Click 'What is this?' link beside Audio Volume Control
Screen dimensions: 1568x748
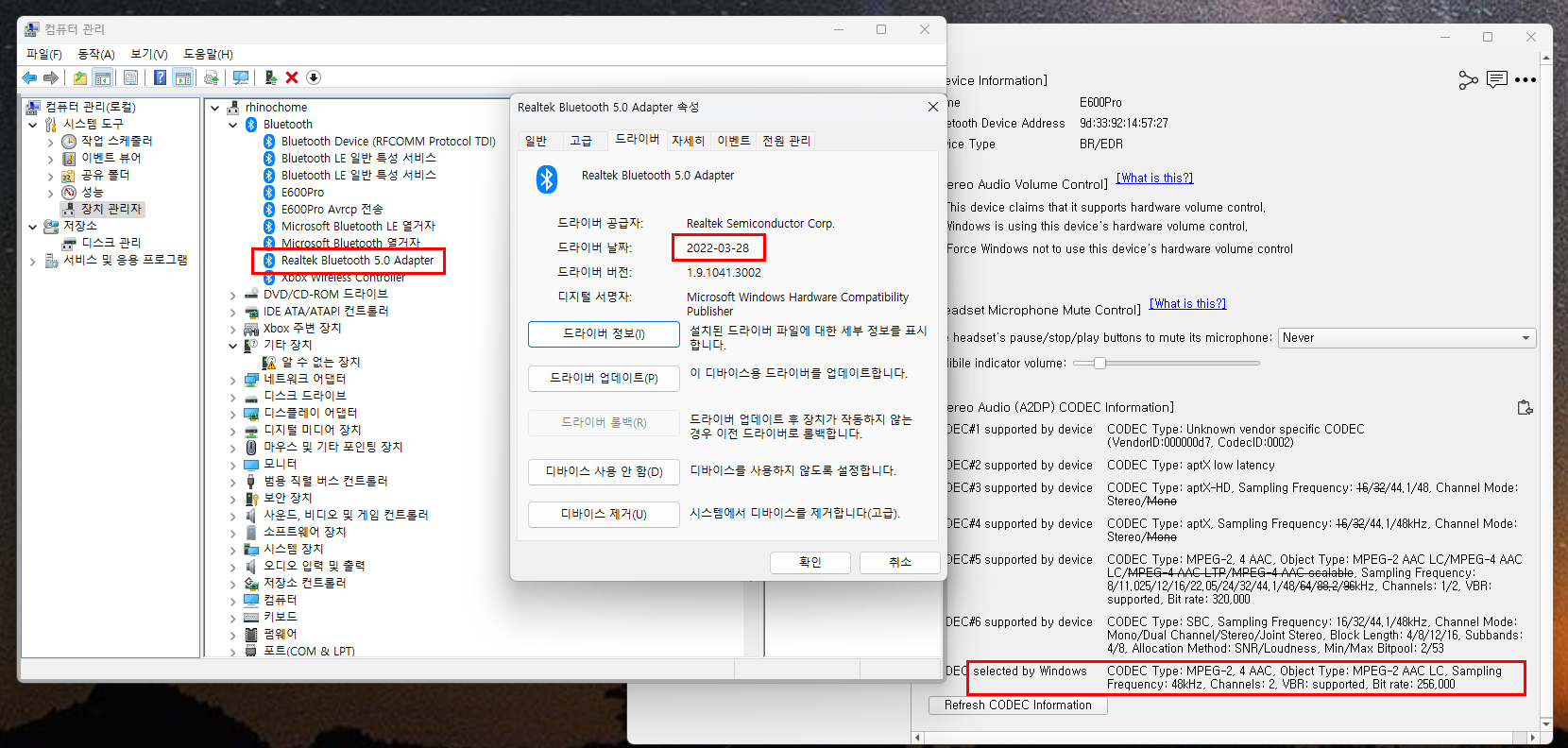1154,178
